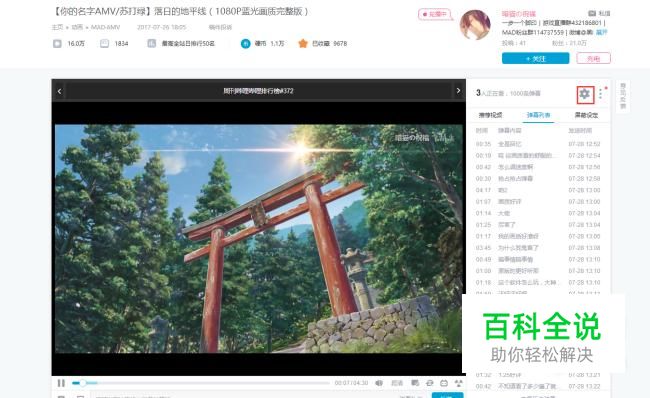Select danmaku row at 00:49
Image resolution: width=650 pixels, height=398 pixels.
pyautogui.click(x=538, y=259)
